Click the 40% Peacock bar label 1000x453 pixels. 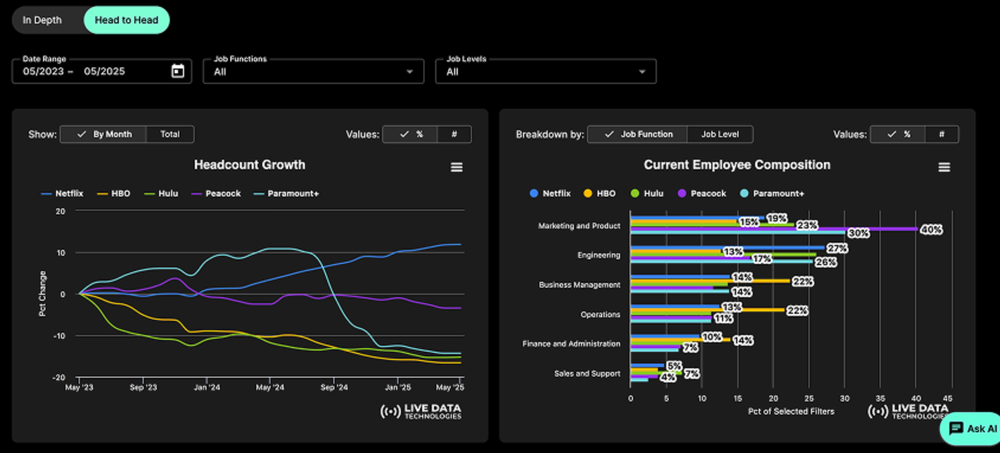tap(930, 230)
